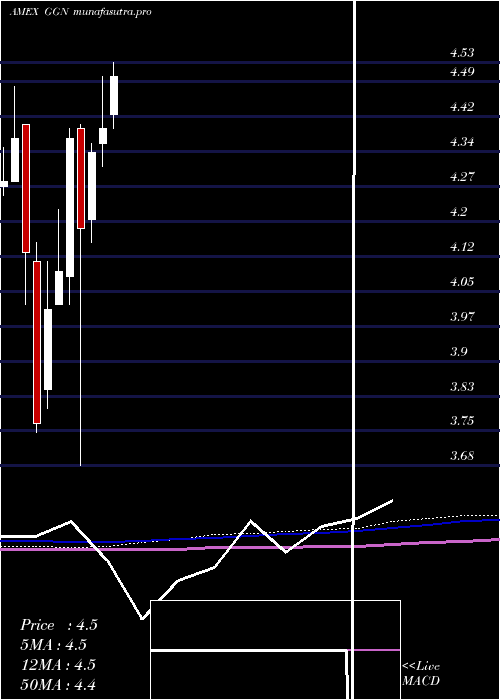Screen dimensions: 500x700
Task: Click the 4.12 price axis label
Action: click(462, 246)
